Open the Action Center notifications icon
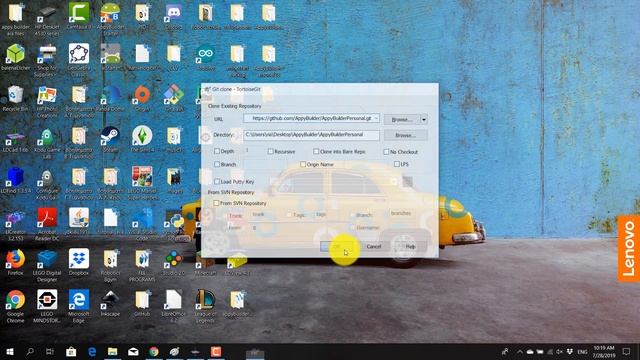 627,351
